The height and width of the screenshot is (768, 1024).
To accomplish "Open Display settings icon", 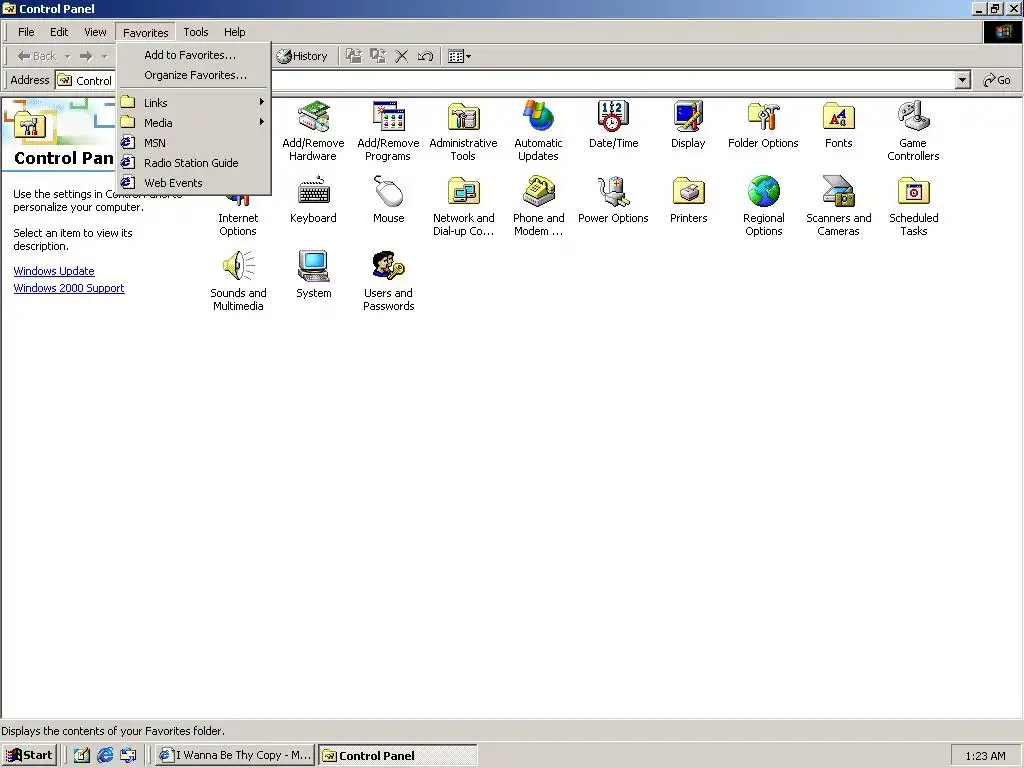I will [x=688, y=125].
